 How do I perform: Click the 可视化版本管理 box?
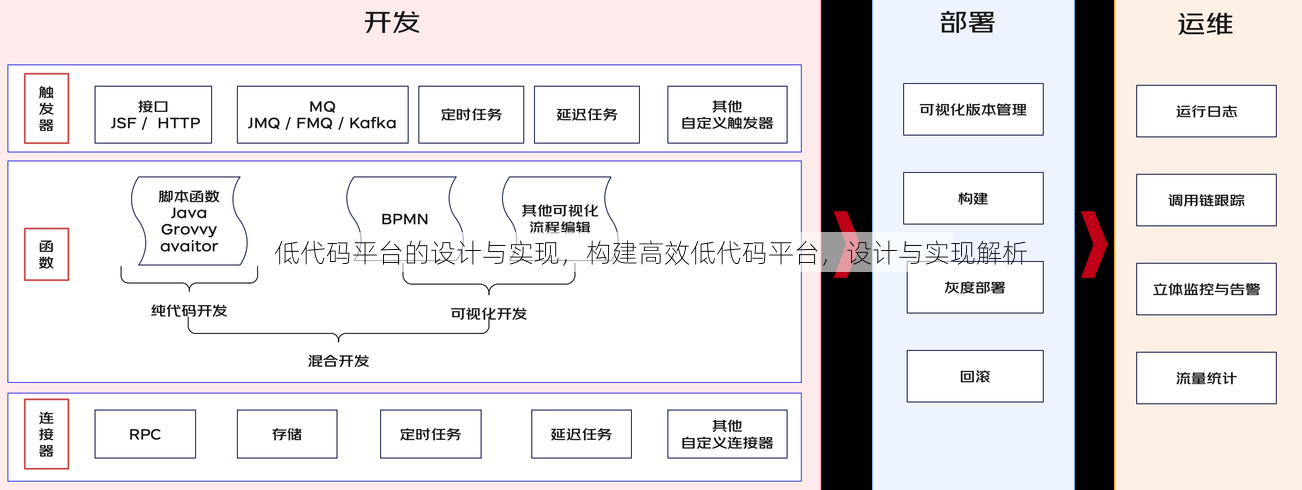pos(973,109)
